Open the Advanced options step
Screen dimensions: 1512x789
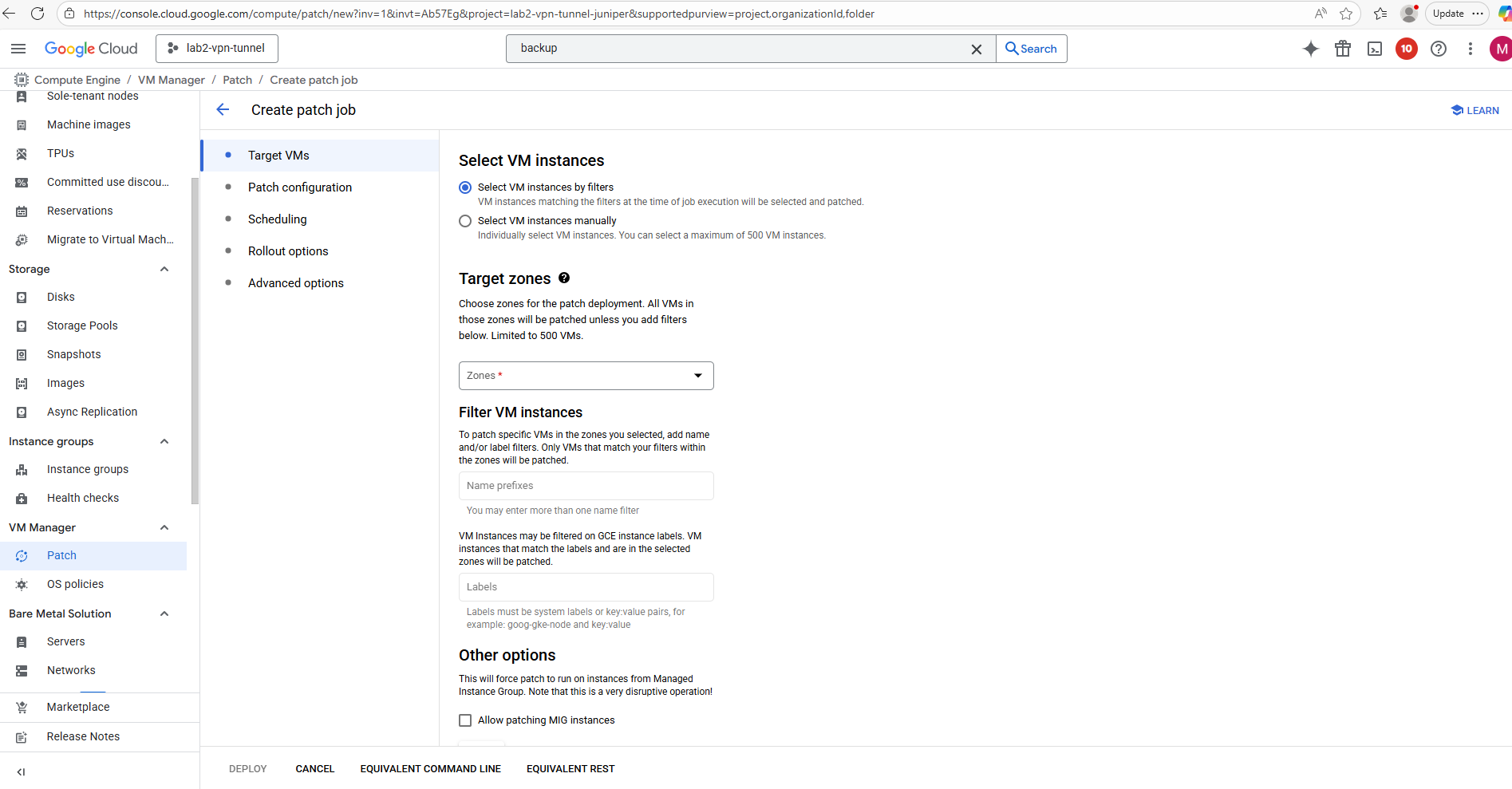coord(320,283)
